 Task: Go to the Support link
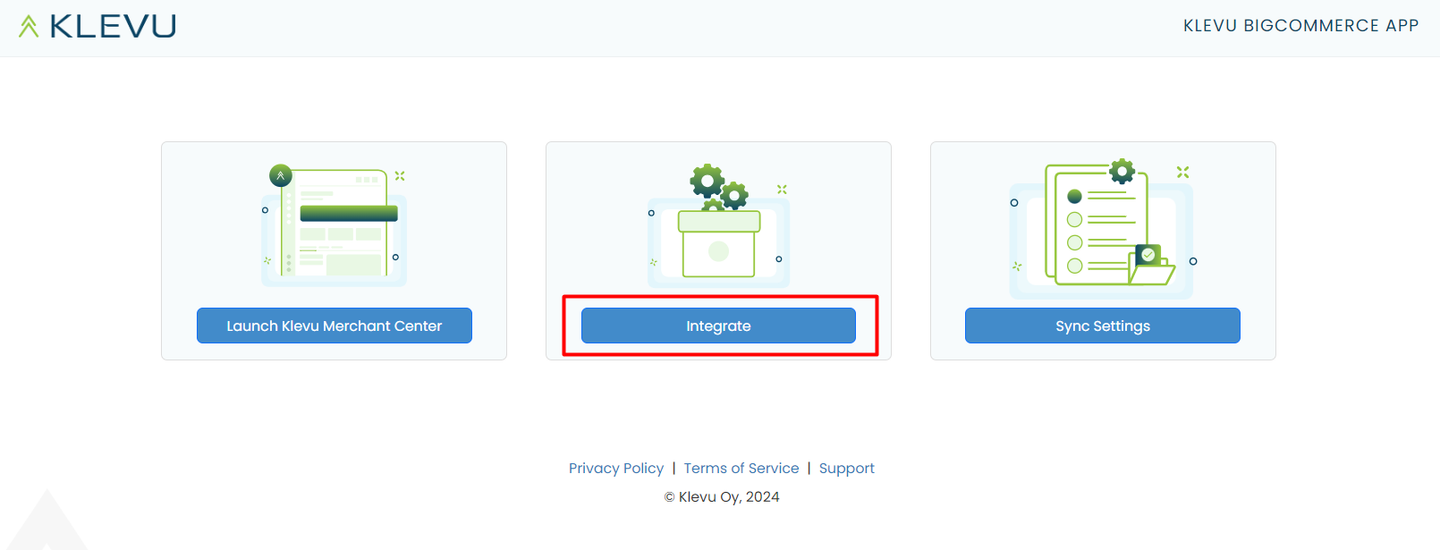[x=847, y=468]
